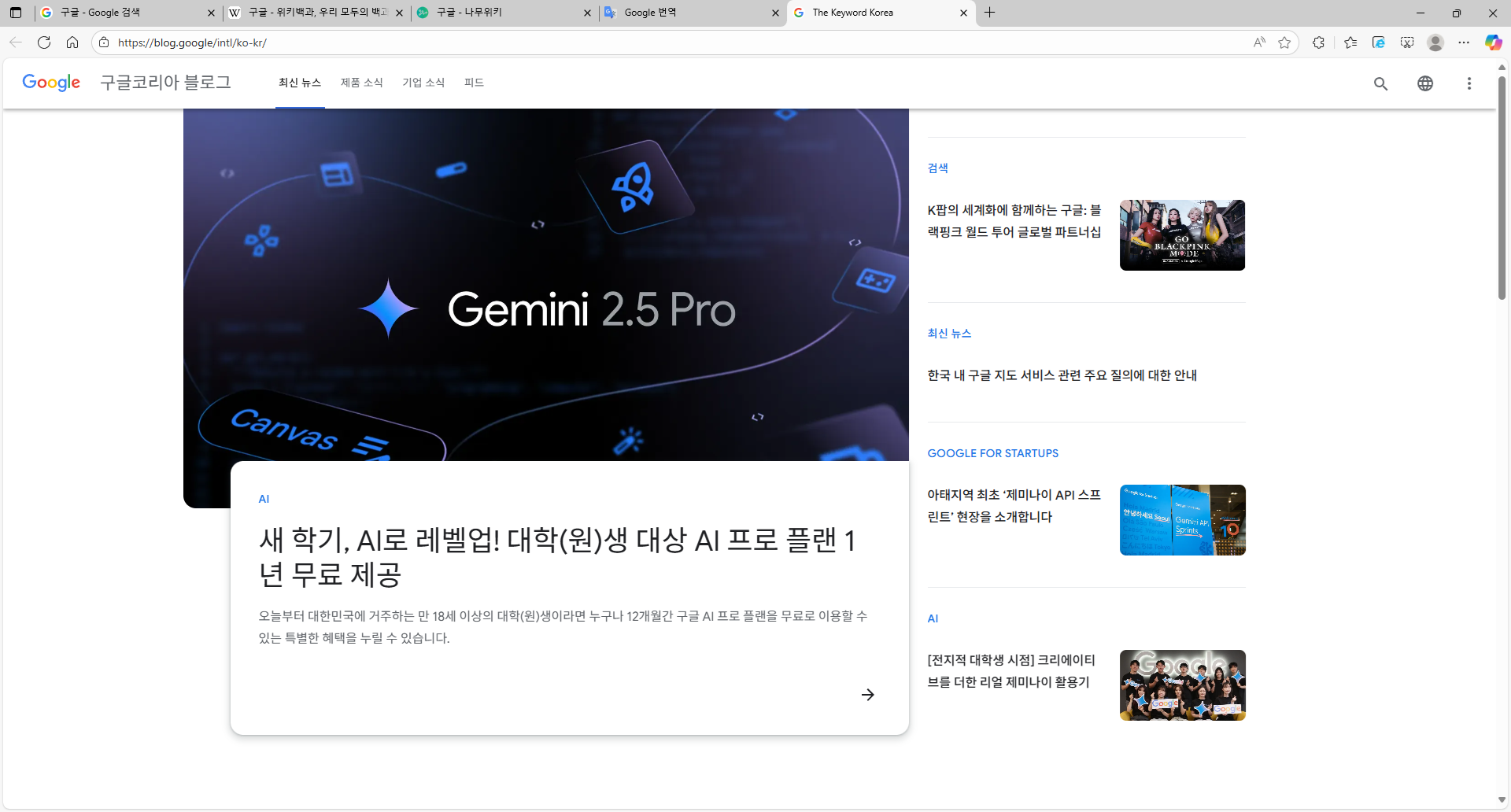Open the '검색' category link
1511x812 pixels.
click(x=937, y=168)
